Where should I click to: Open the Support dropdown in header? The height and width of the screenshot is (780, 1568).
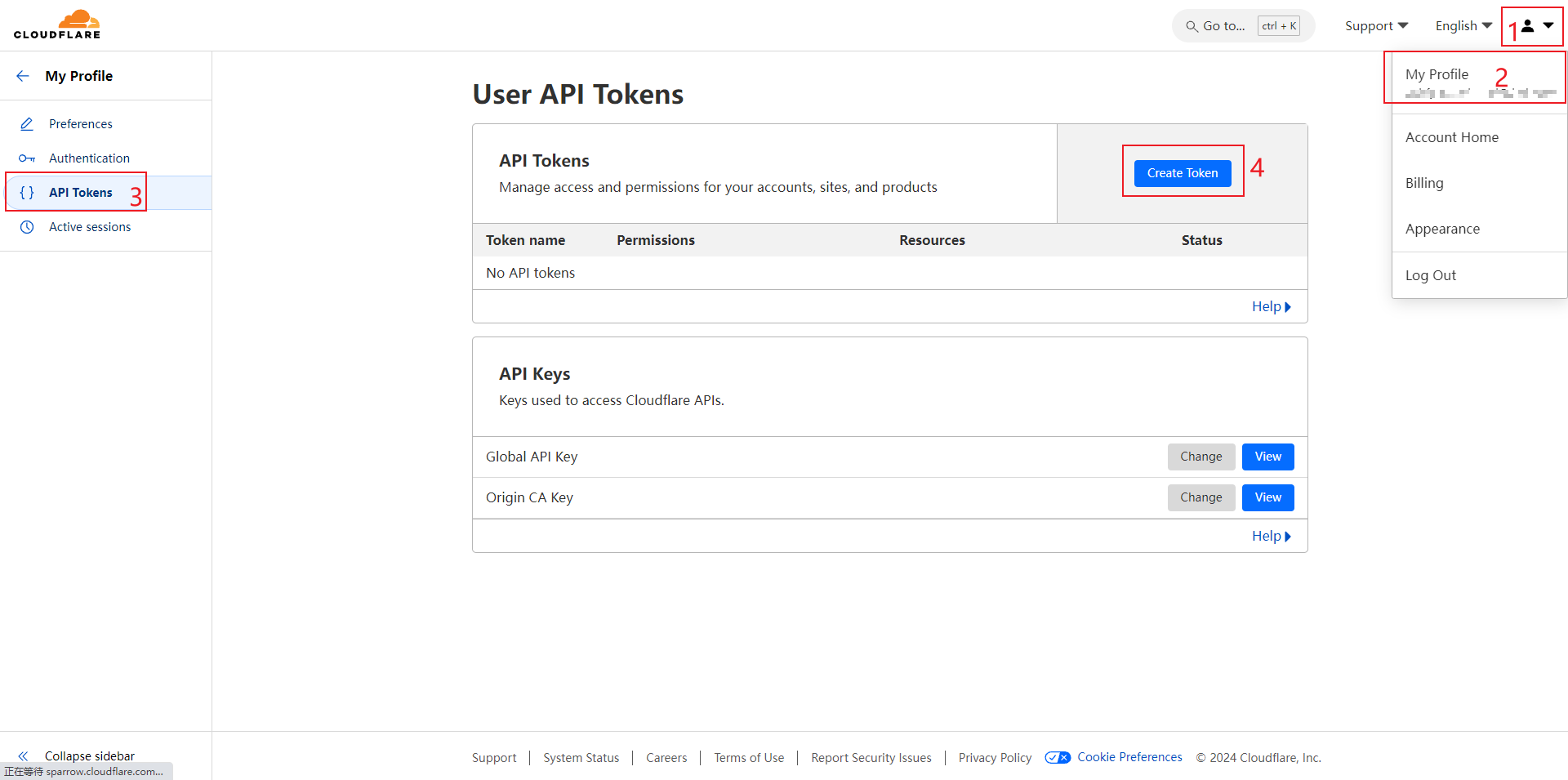coord(1376,26)
